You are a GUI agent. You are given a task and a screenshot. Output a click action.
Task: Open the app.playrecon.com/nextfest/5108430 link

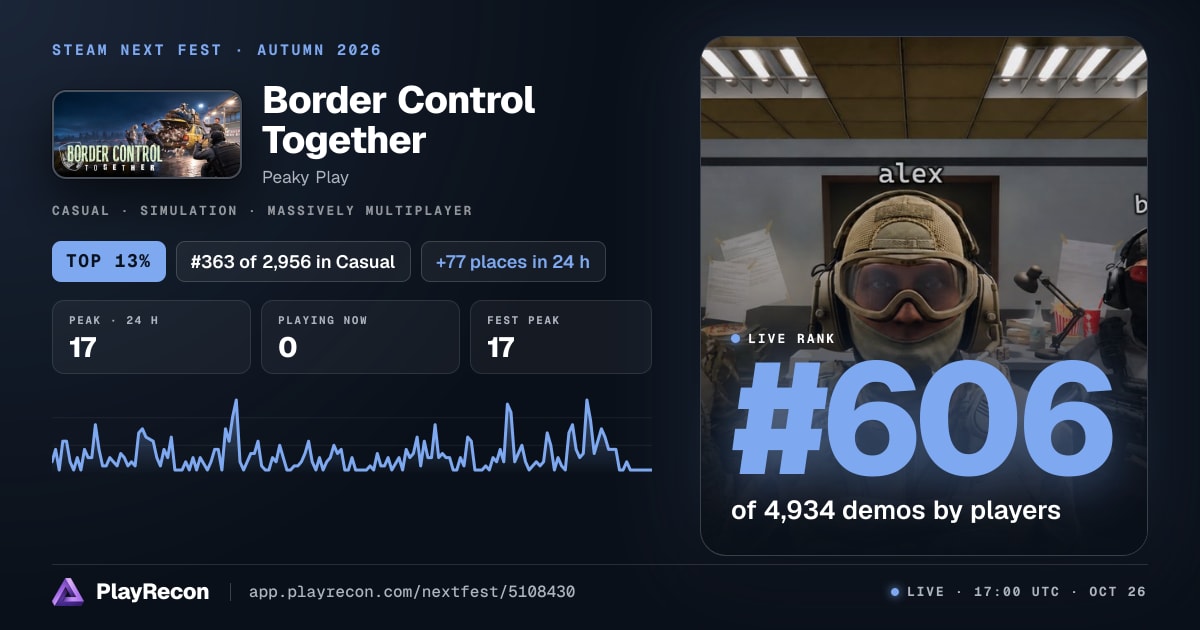tap(412, 592)
